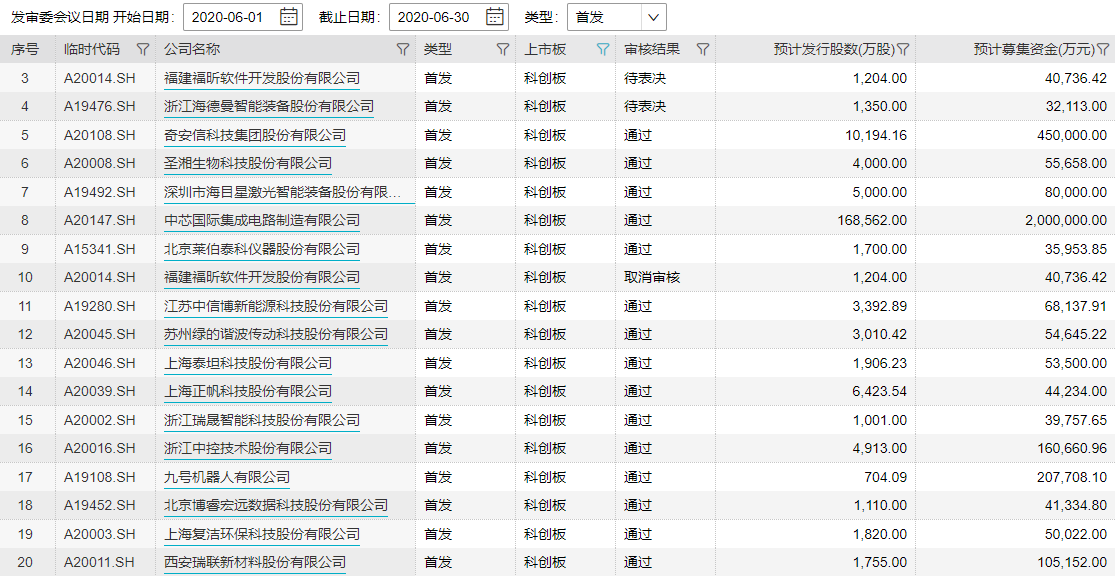Image resolution: width=1115 pixels, height=576 pixels.
Task: Select code cell A20045.SH
Action: pyautogui.click(x=100, y=334)
